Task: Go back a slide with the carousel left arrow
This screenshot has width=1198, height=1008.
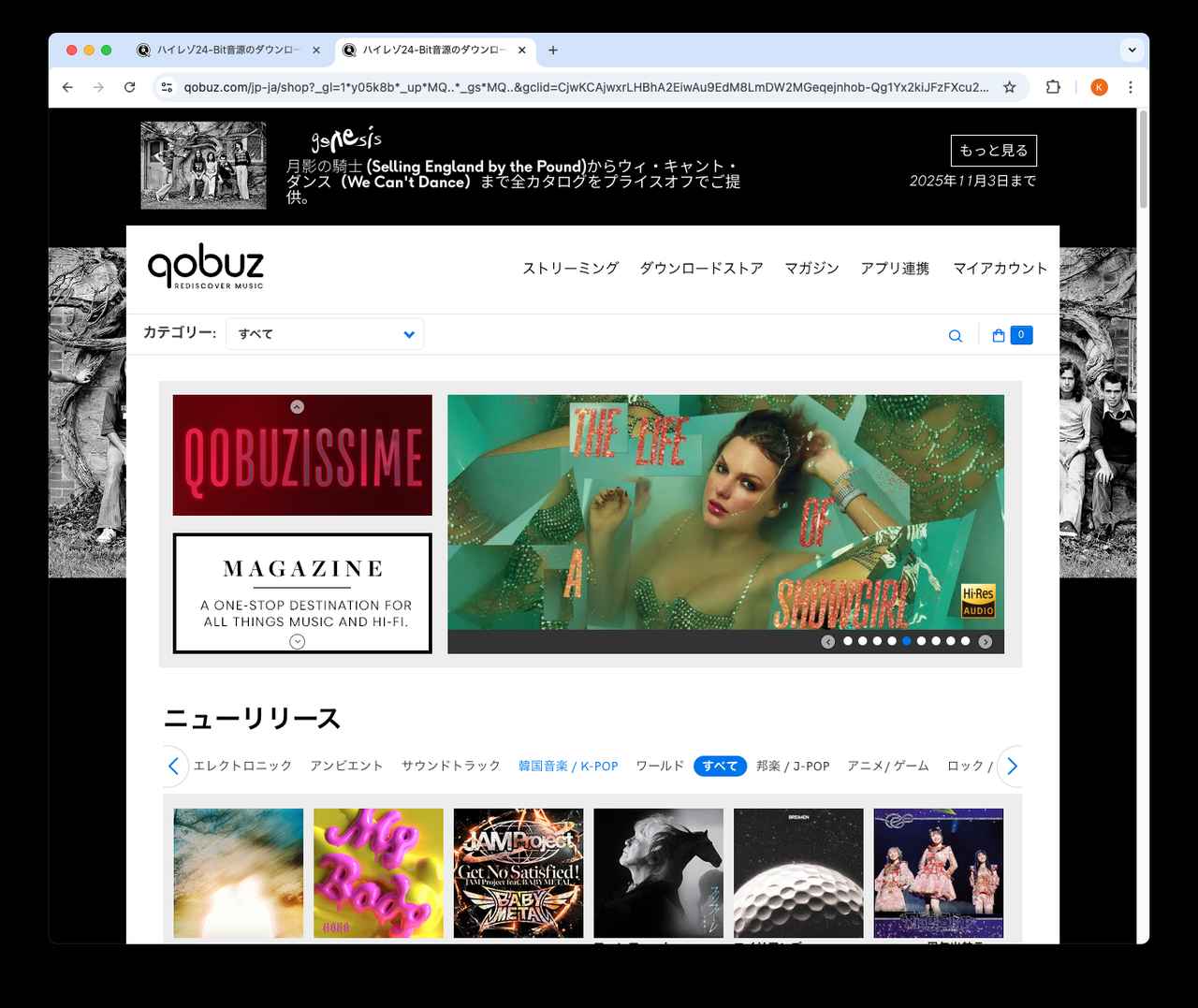Action: [827, 642]
